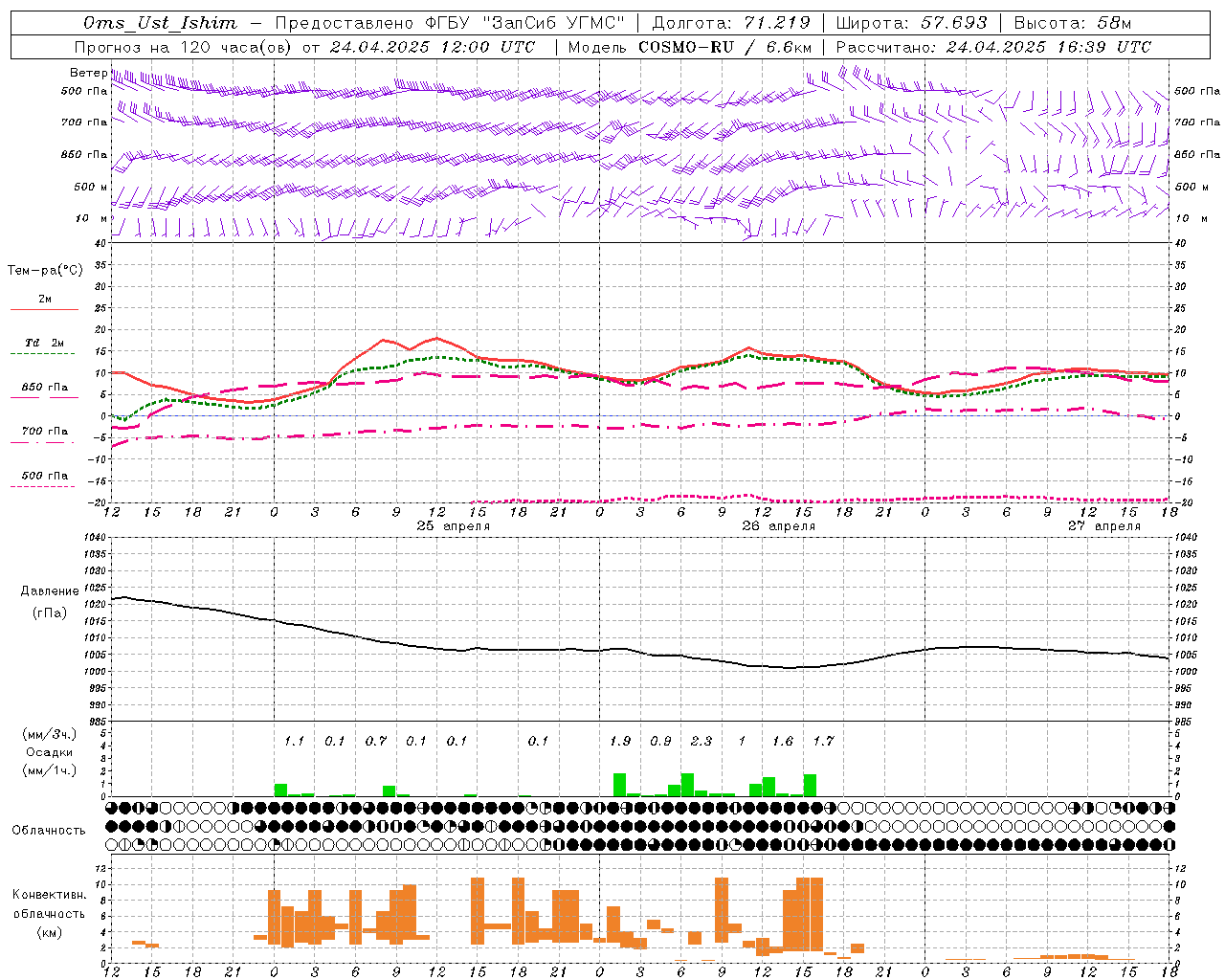The width and height of the screenshot is (1225, 980).
Task: Click the computed time Рассчитано: 24.04.2025 16:39 UTC
Action: tap(993, 47)
